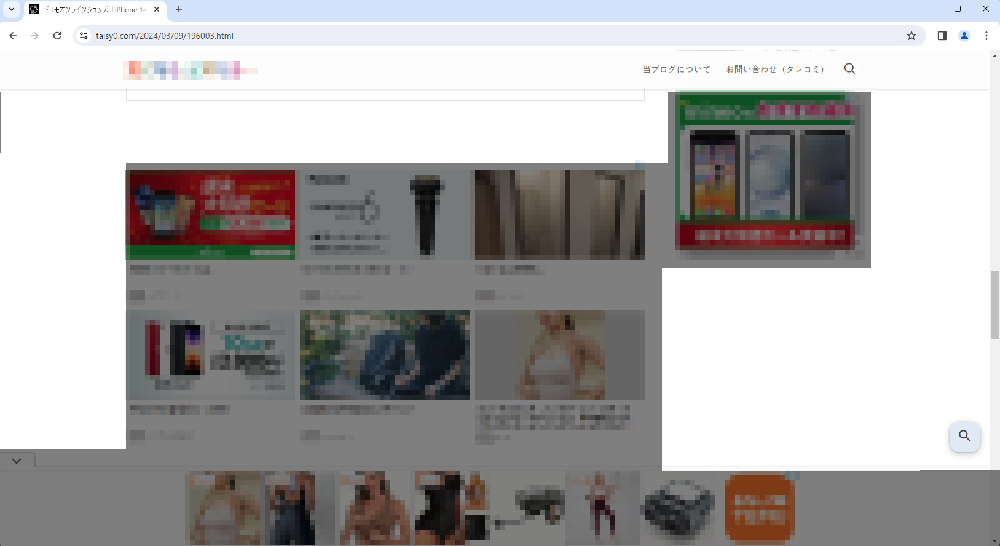Open the Chrome side panel

click(x=942, y=35)
